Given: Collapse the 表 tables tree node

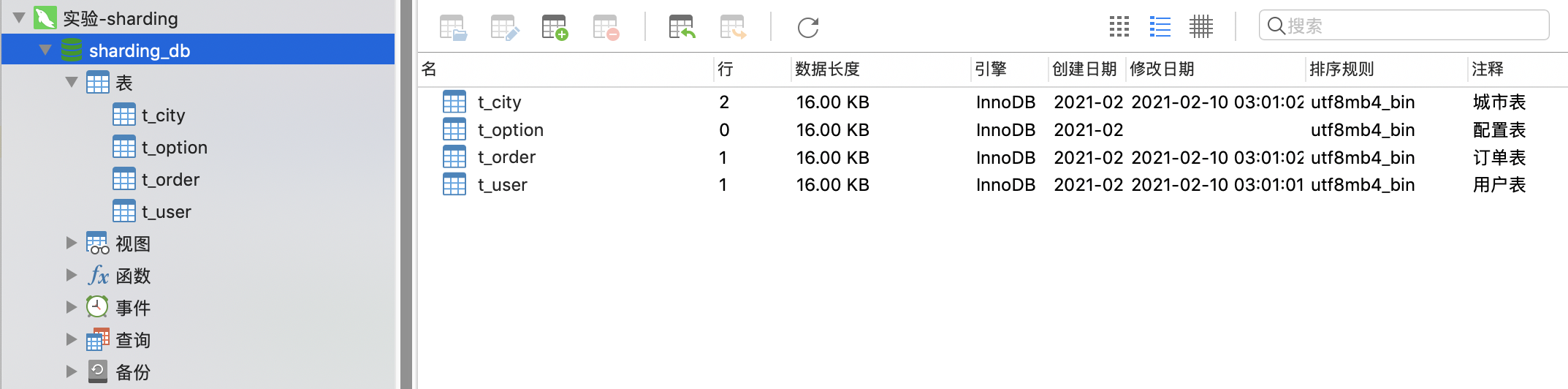Looking at the screenshot, I should [x=72, y=83].
